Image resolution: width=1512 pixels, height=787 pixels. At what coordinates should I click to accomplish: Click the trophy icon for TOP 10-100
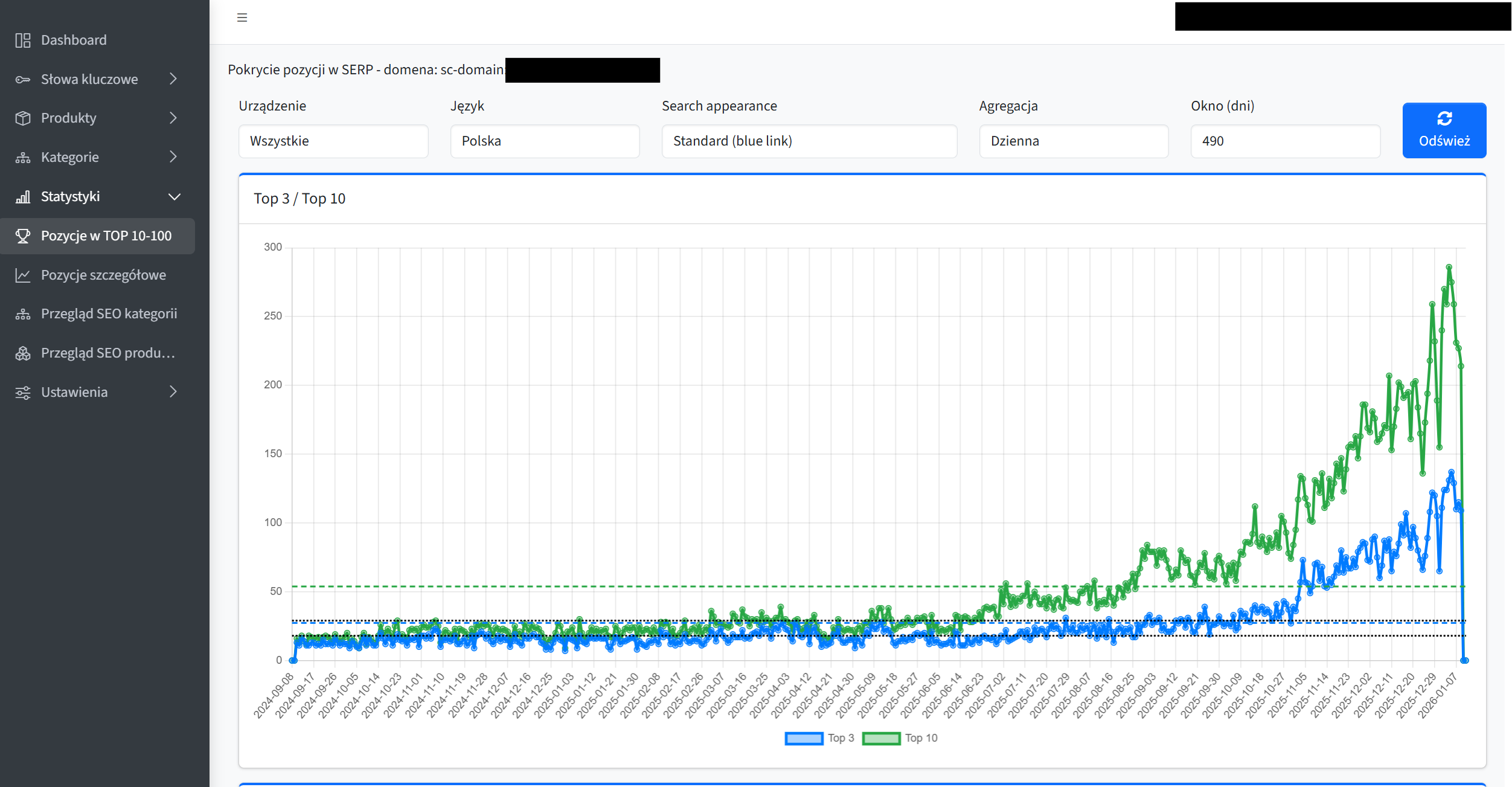tap(23, 236)
